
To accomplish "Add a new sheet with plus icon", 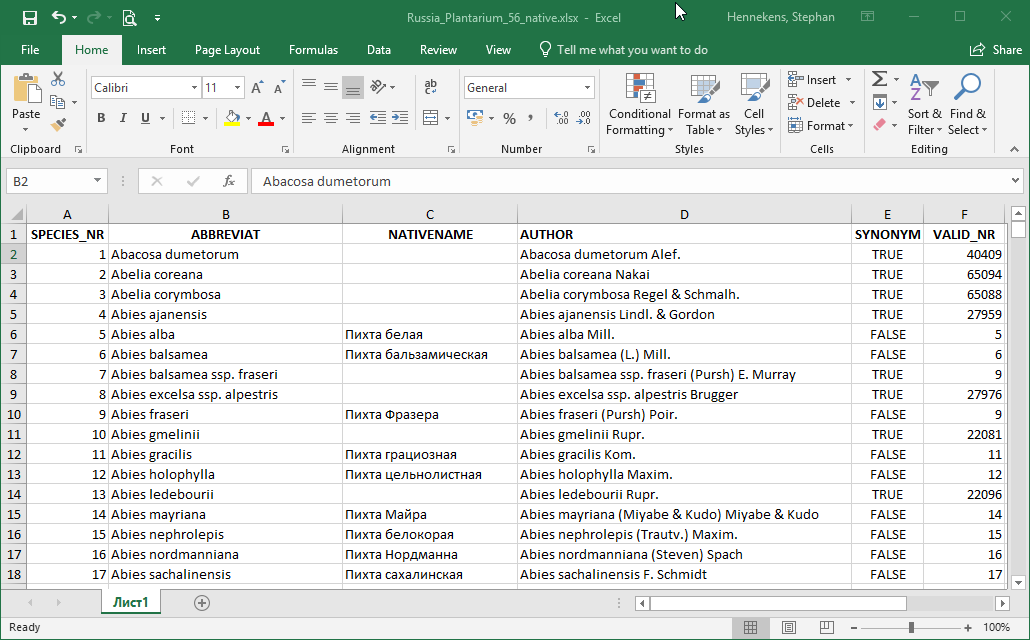I will 202,602.
